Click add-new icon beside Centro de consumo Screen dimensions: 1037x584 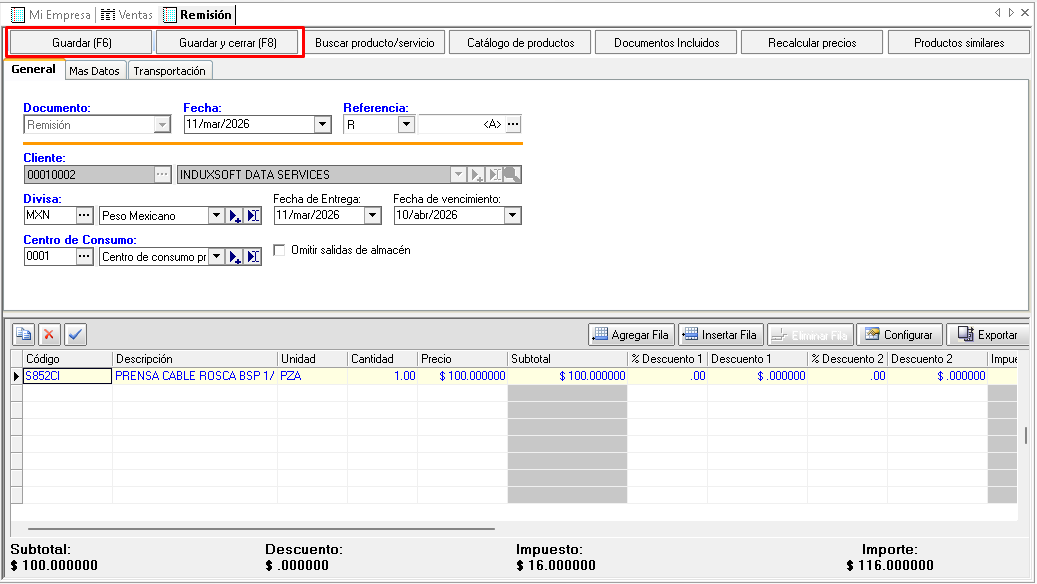(235, 257)
